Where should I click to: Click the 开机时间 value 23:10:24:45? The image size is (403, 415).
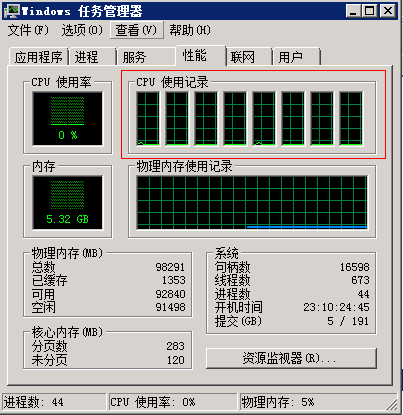336,307
